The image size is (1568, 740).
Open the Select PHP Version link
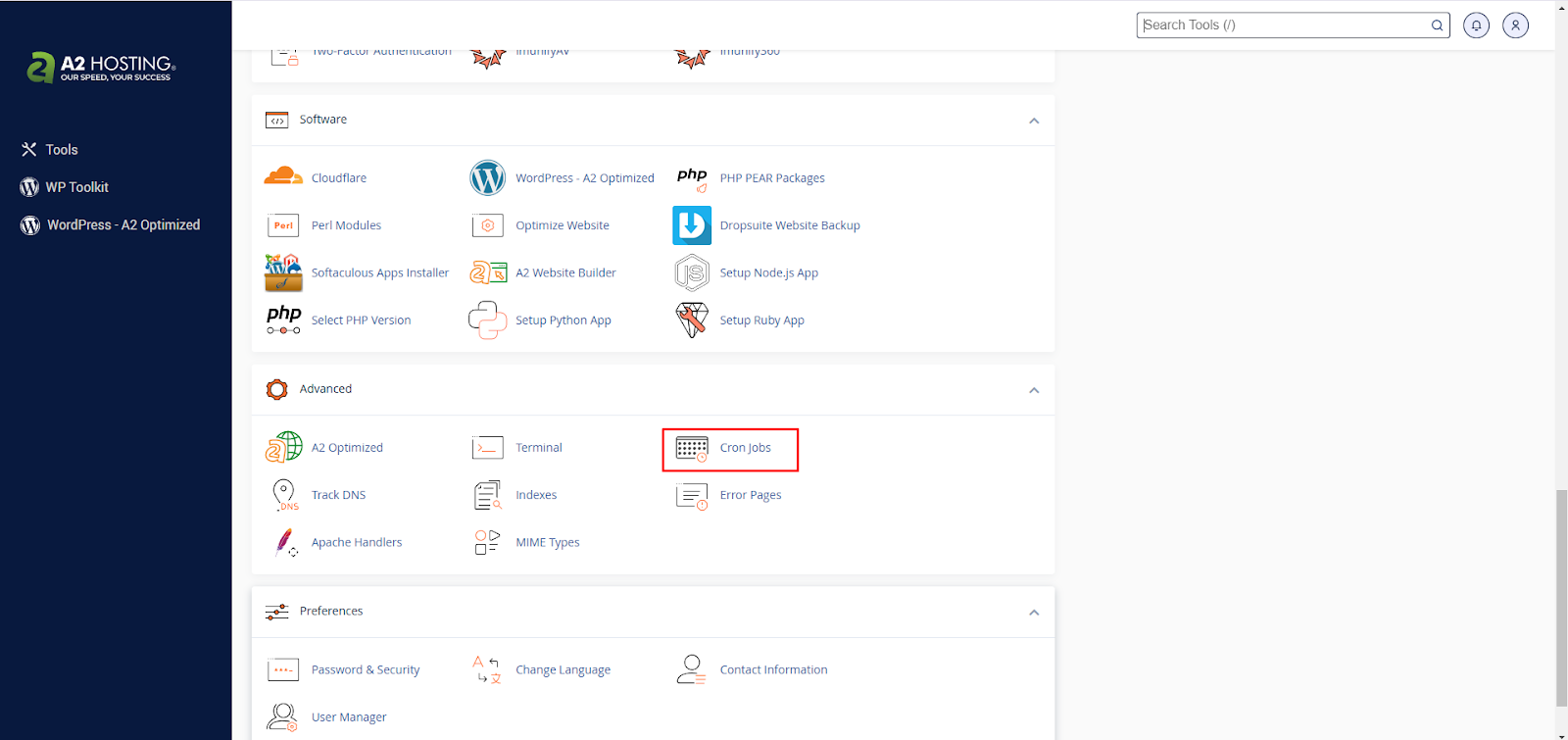tap(361, 321)
